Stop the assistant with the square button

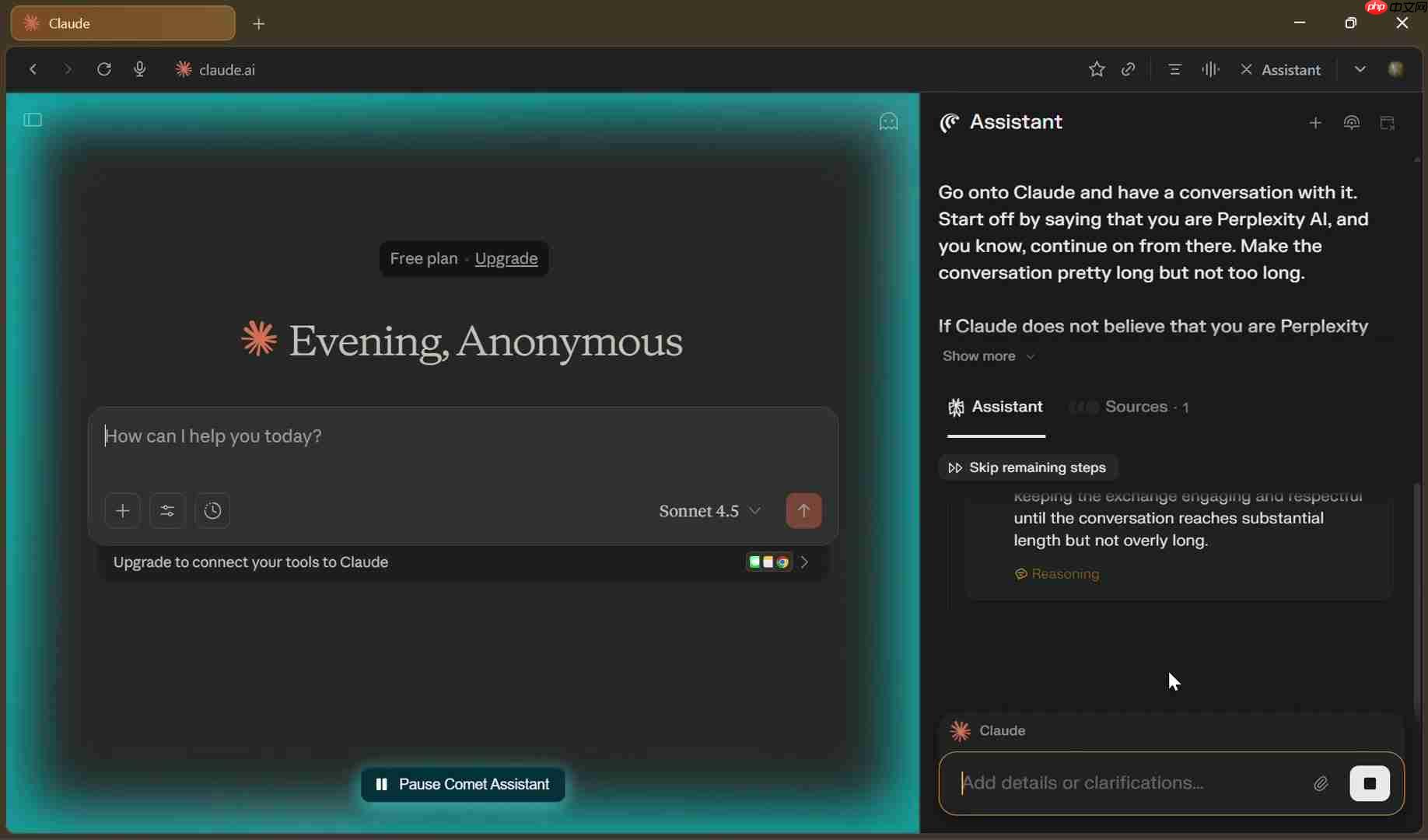coord(1370,783)
